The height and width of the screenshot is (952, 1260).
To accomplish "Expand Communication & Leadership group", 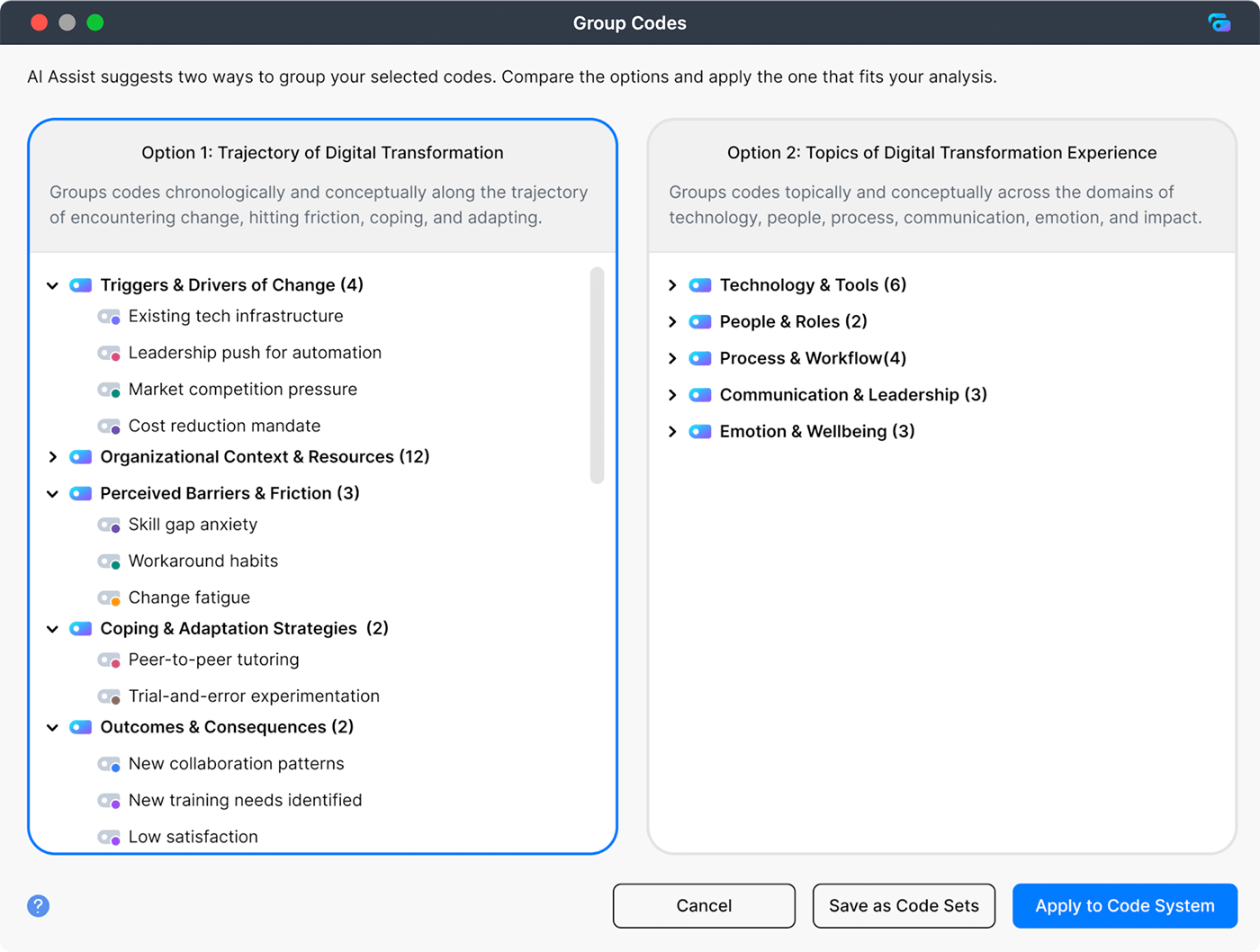I will [672, 395].
